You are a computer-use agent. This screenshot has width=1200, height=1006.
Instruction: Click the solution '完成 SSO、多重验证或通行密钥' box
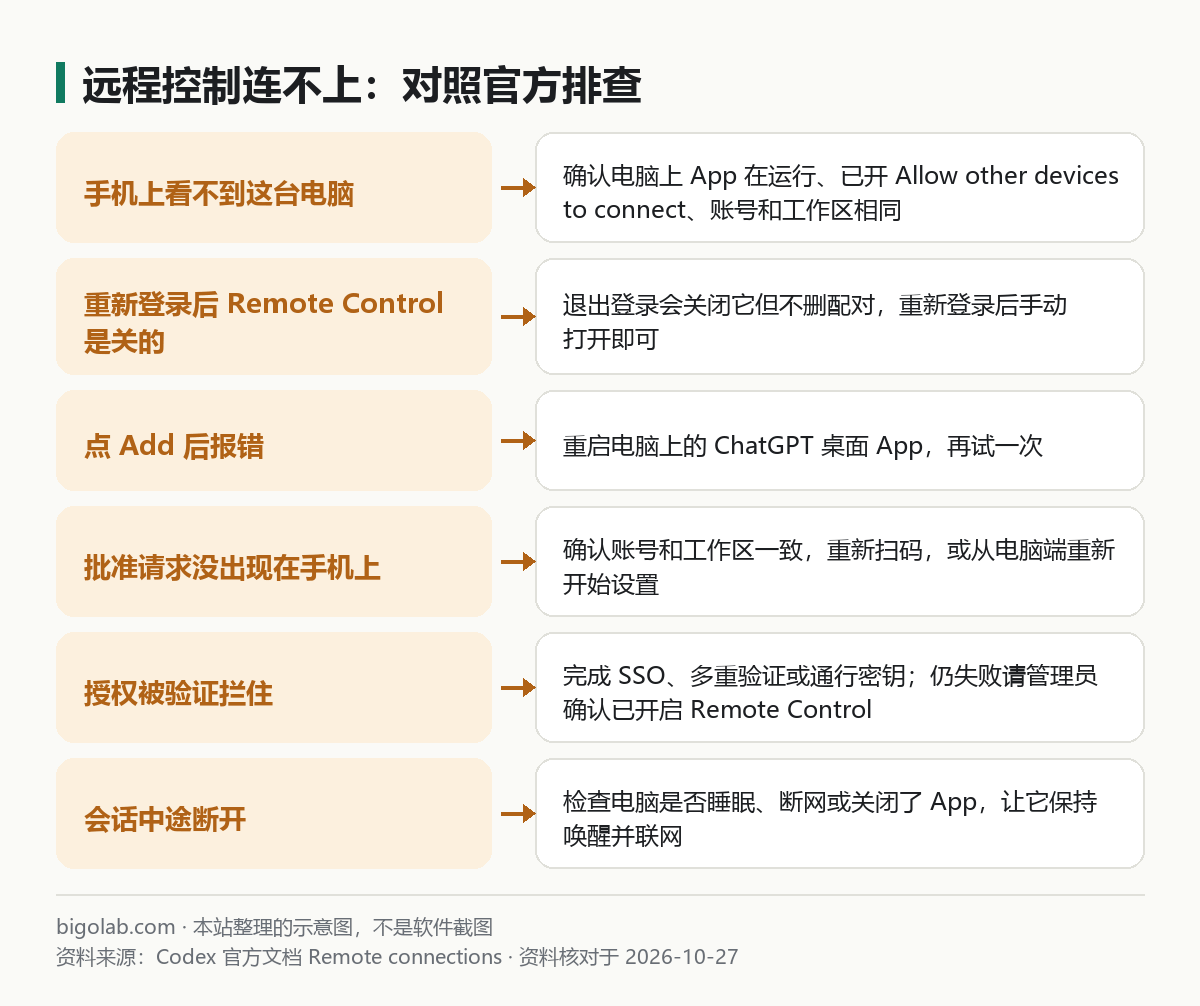(x=840, y=687)
